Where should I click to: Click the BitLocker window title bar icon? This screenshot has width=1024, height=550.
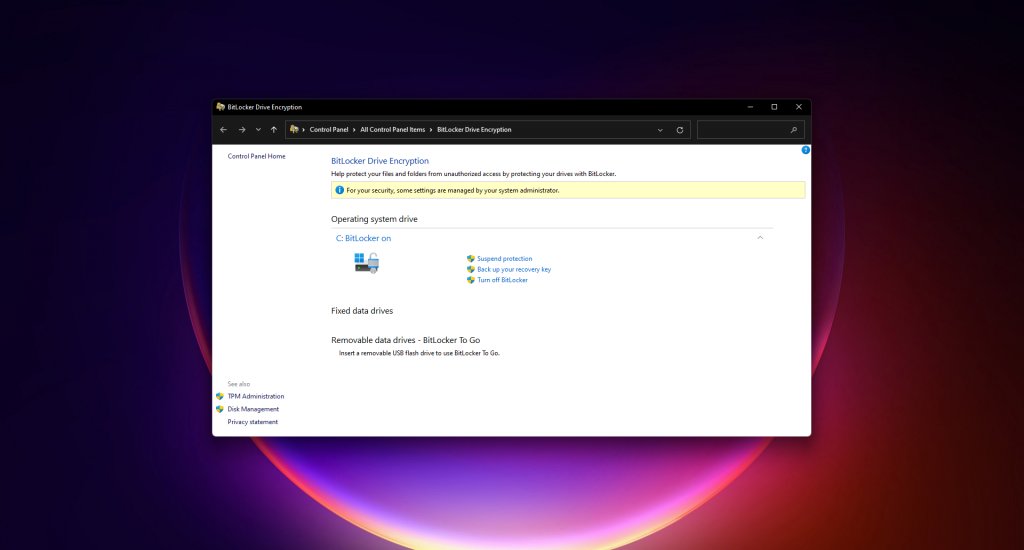[x=221, y=106]
